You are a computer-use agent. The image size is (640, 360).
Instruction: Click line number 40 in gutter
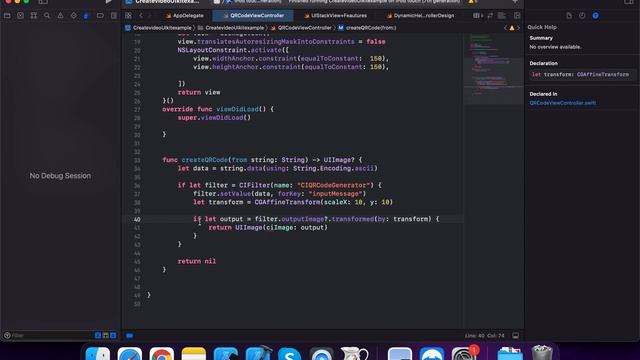pos(137,219)
